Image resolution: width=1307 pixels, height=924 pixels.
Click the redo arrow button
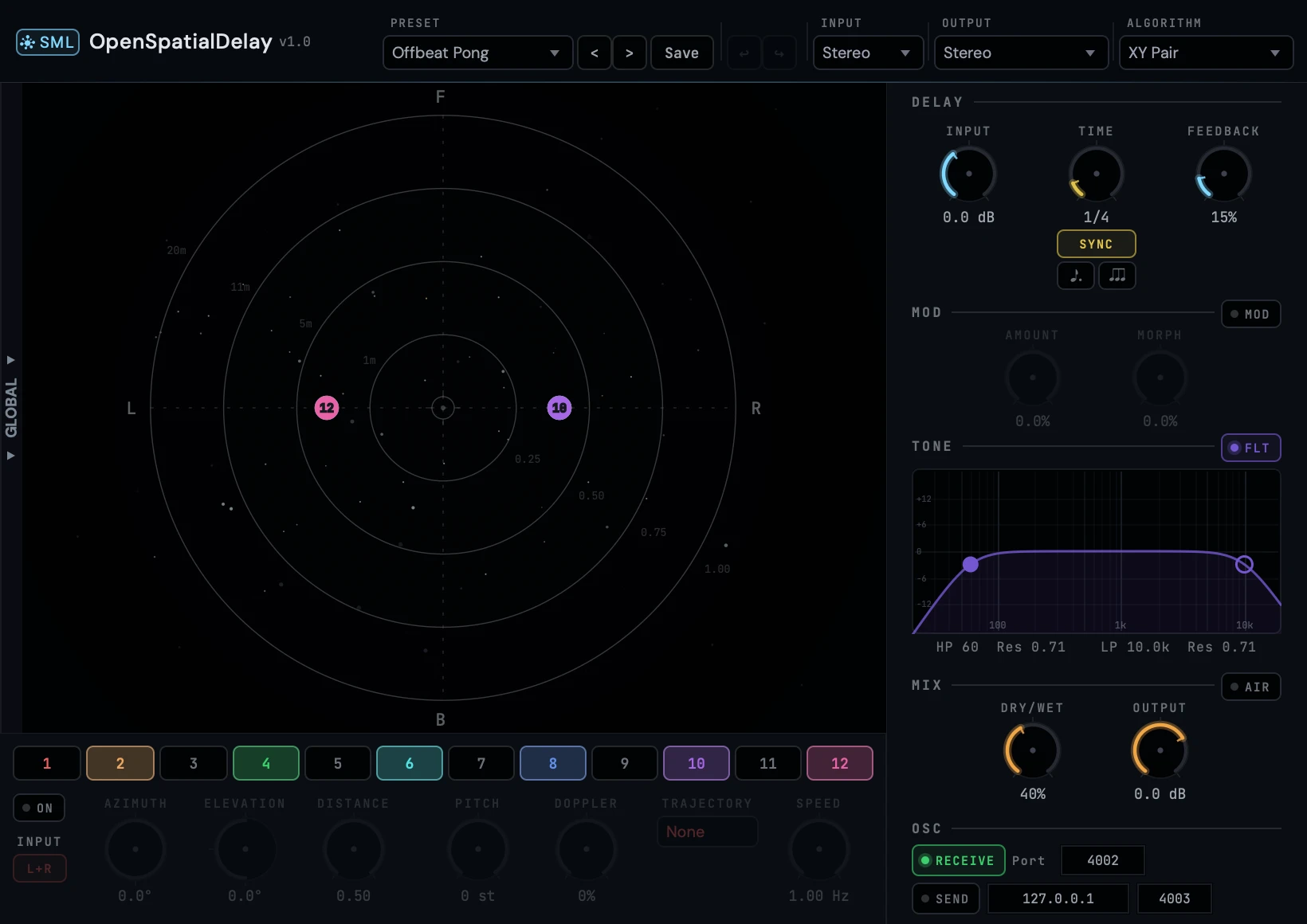click(779, 53)
